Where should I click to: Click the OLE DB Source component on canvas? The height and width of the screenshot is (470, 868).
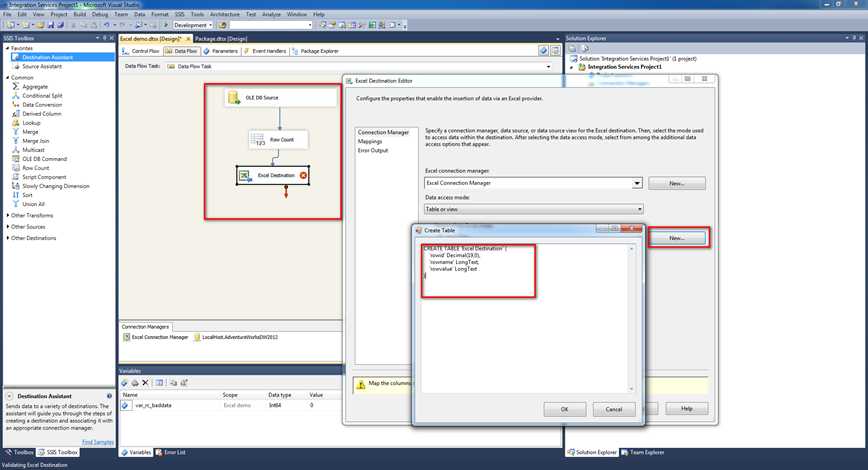pos(281,97)
